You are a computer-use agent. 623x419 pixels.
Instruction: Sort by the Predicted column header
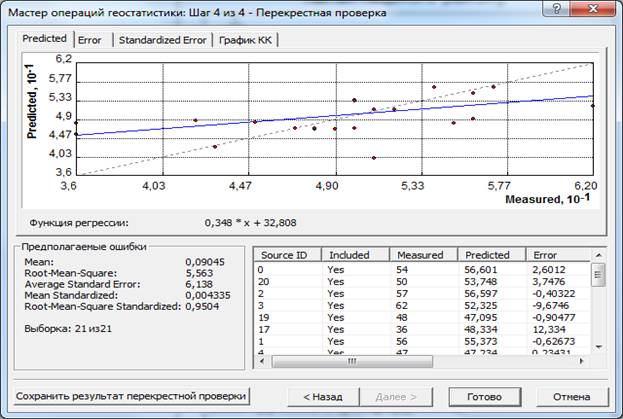491,255
